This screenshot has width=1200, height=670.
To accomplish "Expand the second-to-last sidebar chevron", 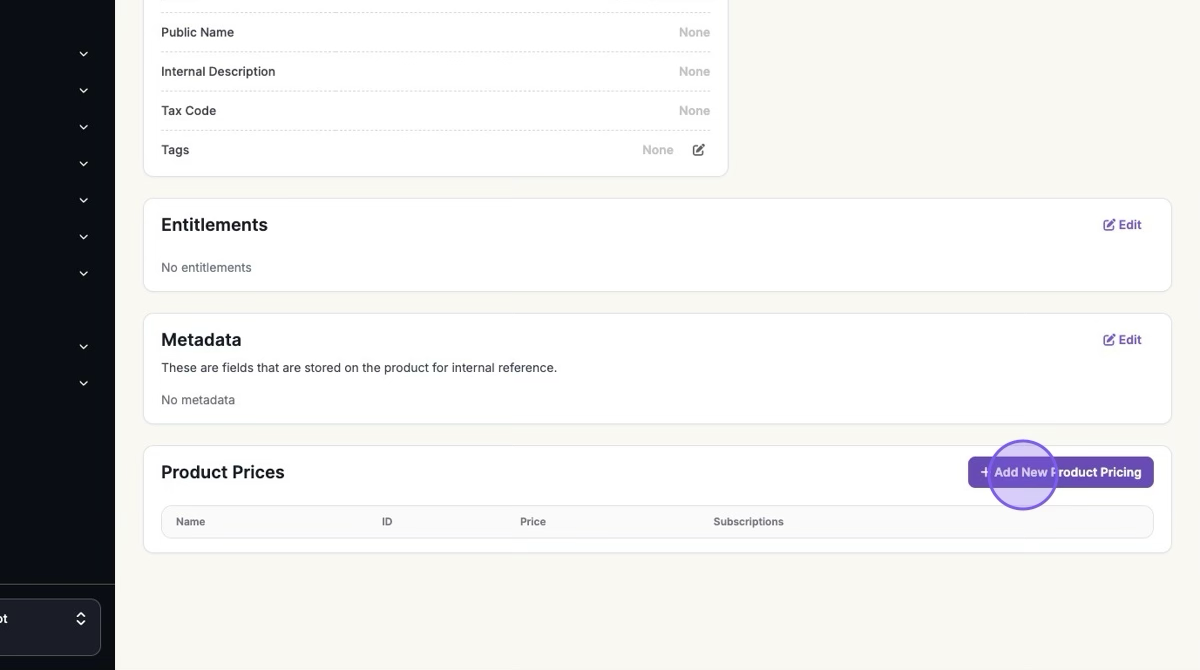I will [84, 347].
